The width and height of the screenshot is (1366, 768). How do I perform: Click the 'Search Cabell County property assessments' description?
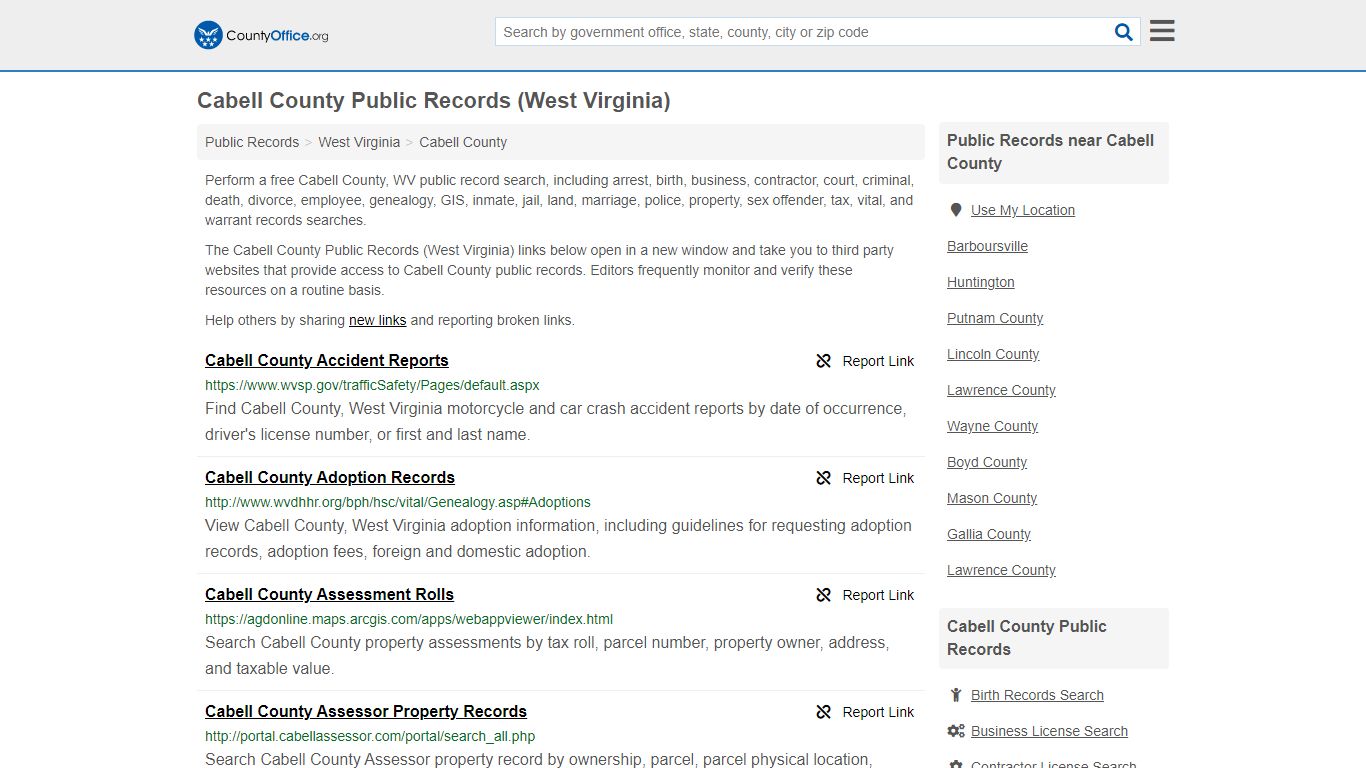547,656
